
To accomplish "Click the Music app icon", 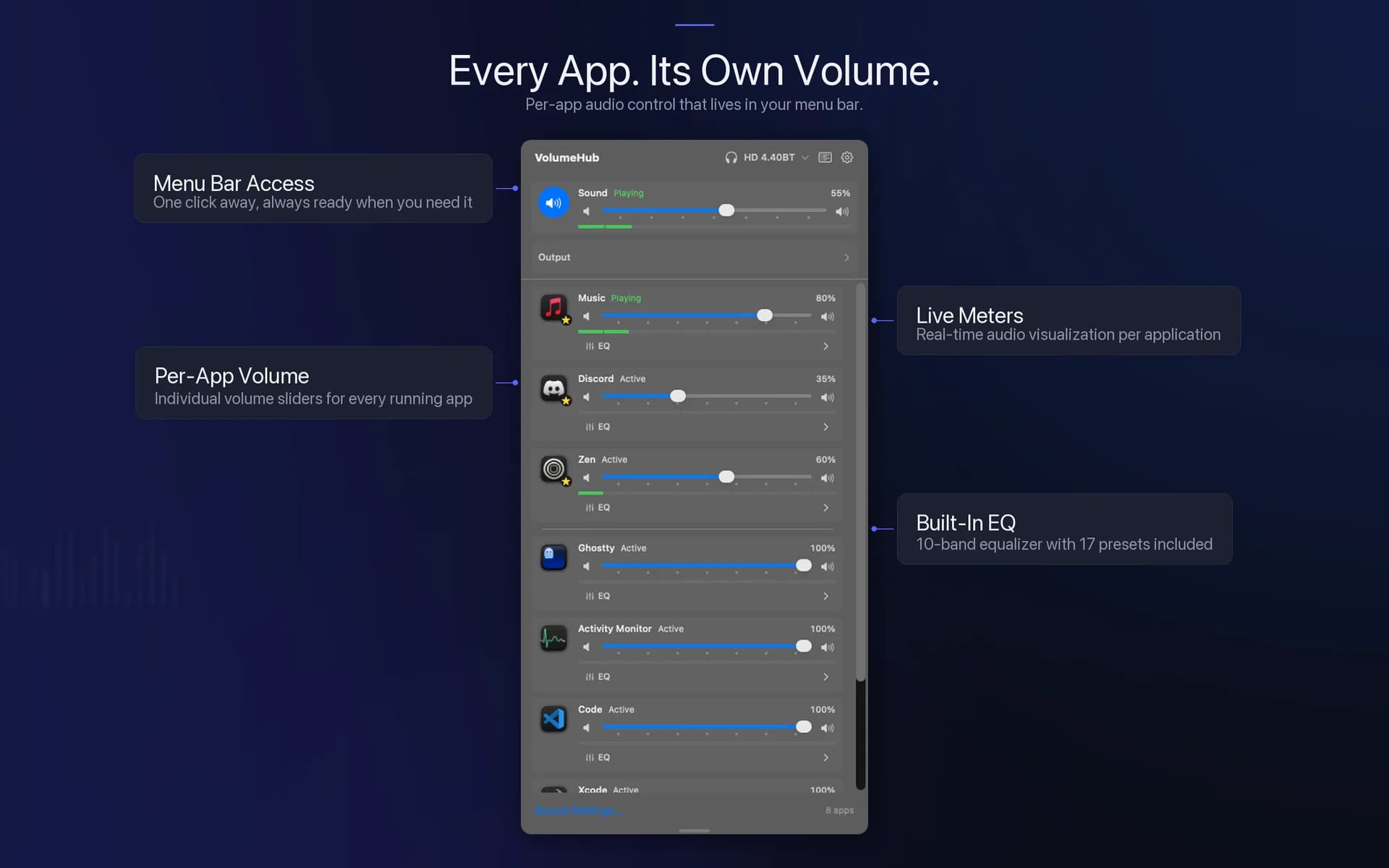I will (553, 307).
